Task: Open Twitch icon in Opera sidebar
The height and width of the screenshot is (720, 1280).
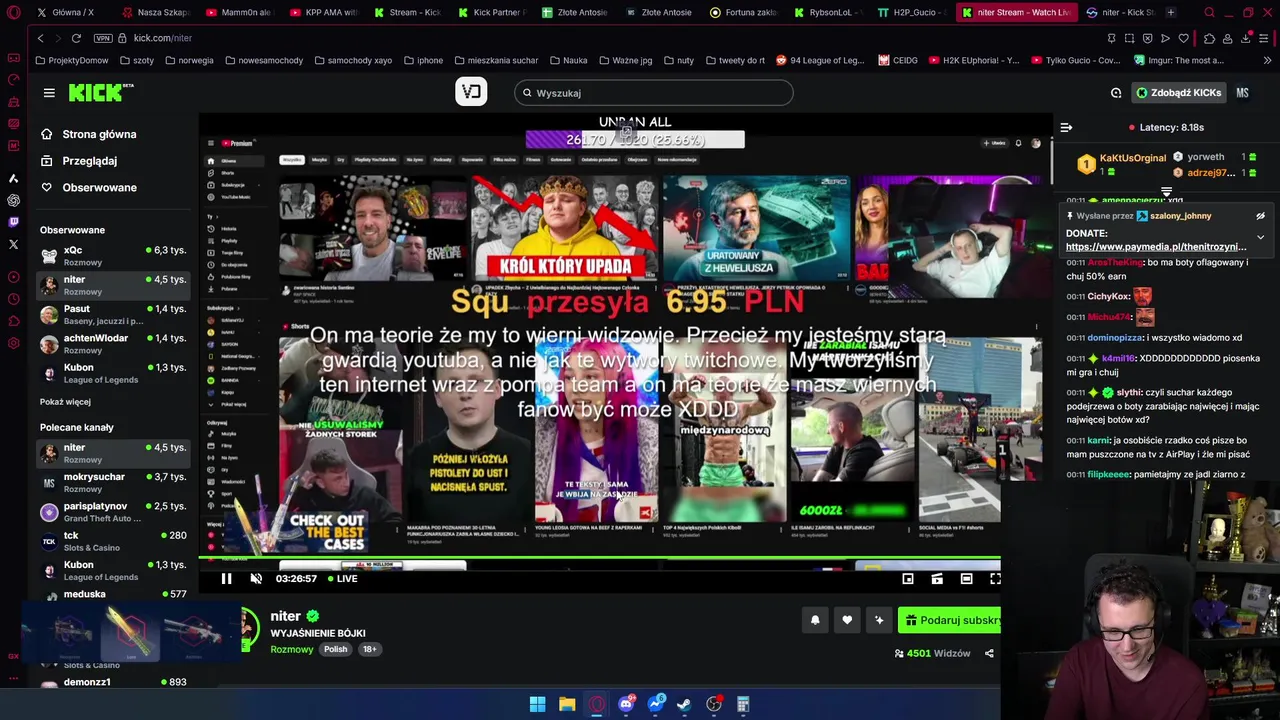Action: [x=13, y=222]
